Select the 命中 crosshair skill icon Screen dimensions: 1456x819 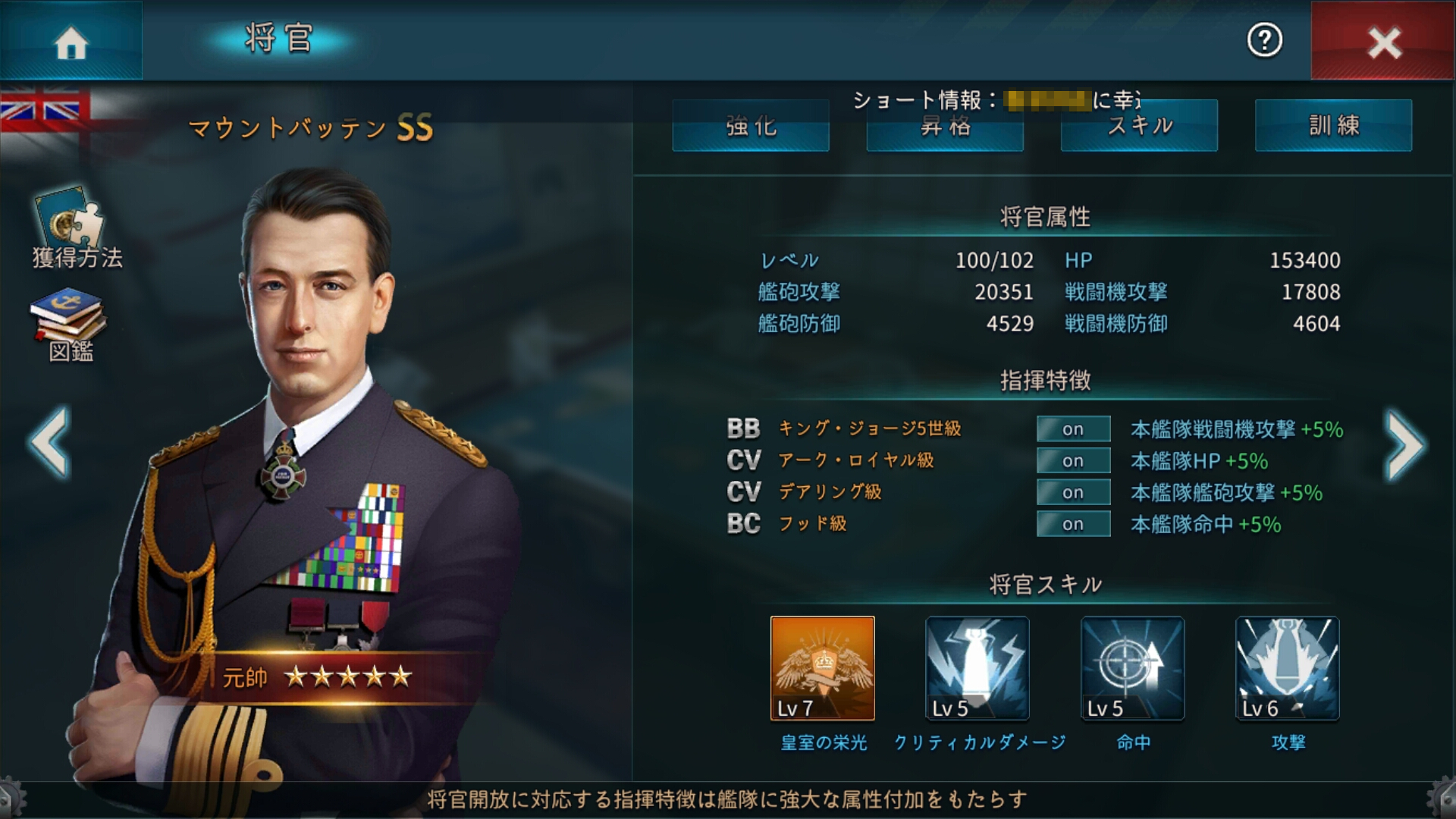1132,668
